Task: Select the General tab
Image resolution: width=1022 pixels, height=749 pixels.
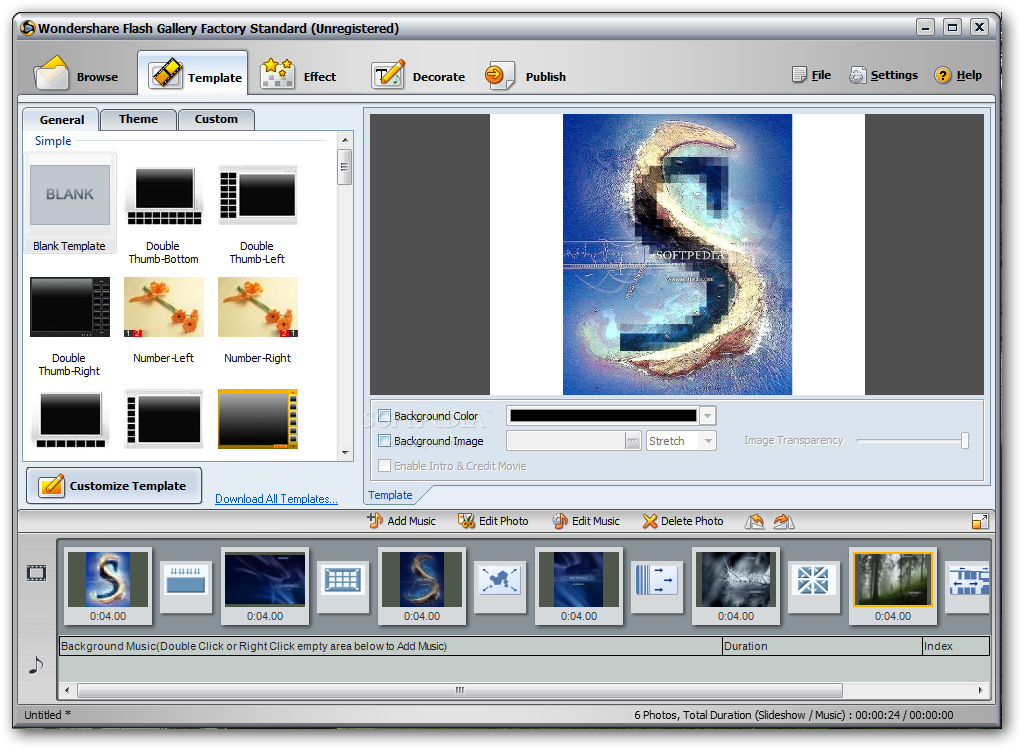Action: (x=61, y=120)
